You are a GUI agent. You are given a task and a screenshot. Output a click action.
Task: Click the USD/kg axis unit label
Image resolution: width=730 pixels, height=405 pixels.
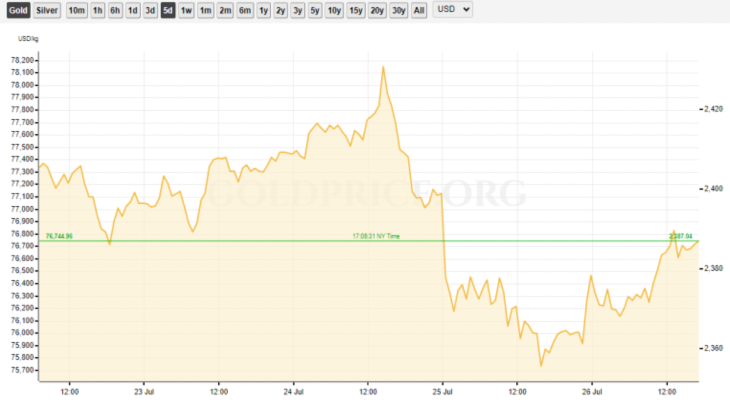click(28, 39)
